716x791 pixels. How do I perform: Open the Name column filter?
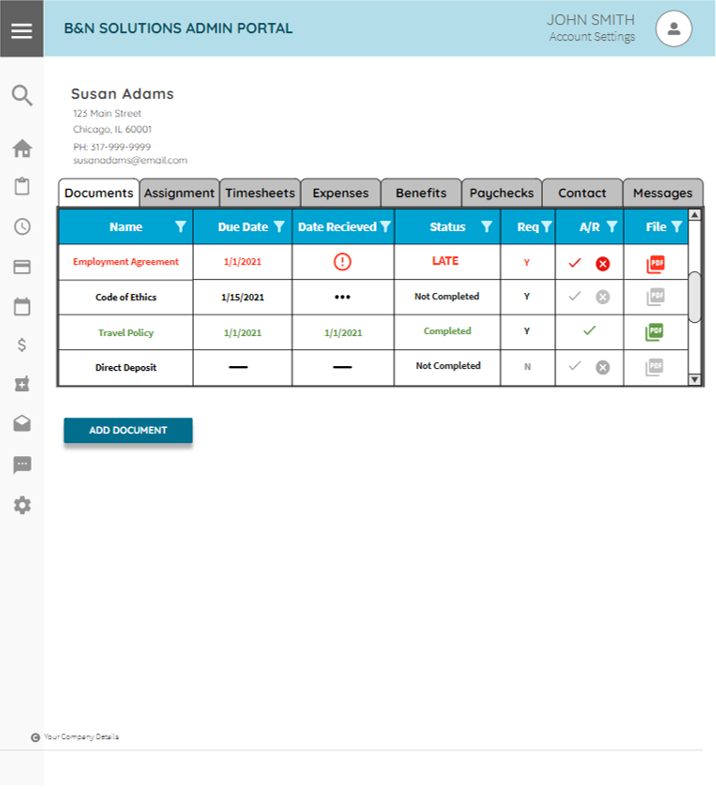[180, 227]
